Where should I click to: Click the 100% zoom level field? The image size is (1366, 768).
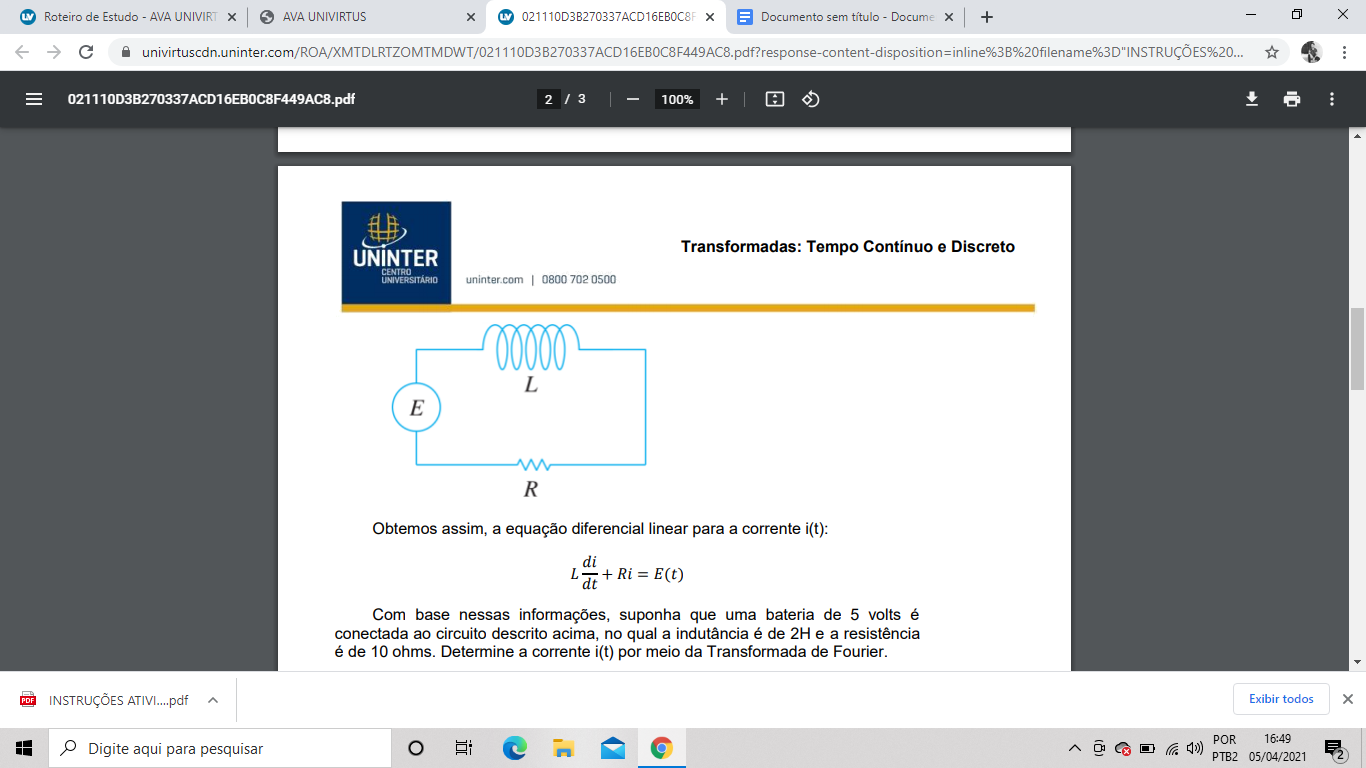pyautogui.click(x=677, y=99)
